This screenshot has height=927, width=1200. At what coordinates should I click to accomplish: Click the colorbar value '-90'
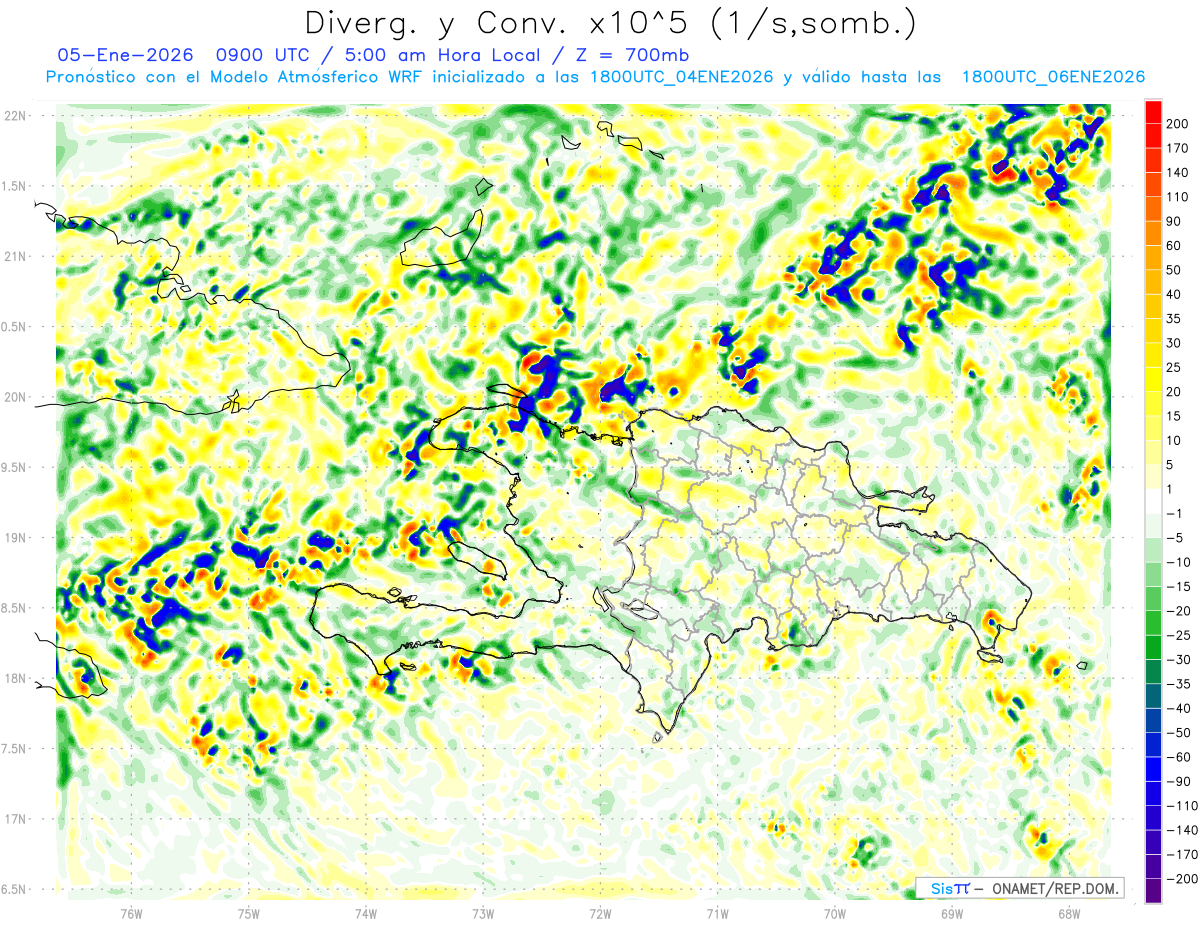click(x=1181, y=781)
